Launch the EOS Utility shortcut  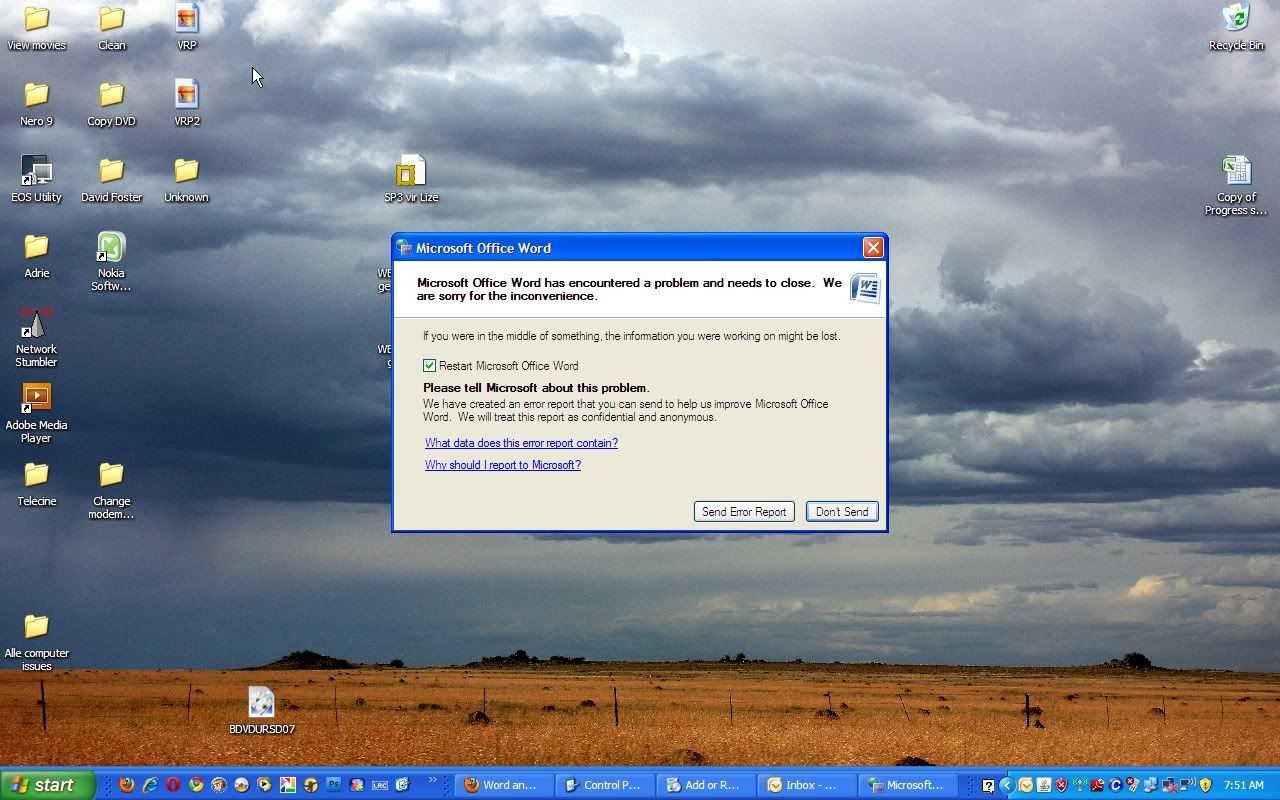(x=36, y=179)
